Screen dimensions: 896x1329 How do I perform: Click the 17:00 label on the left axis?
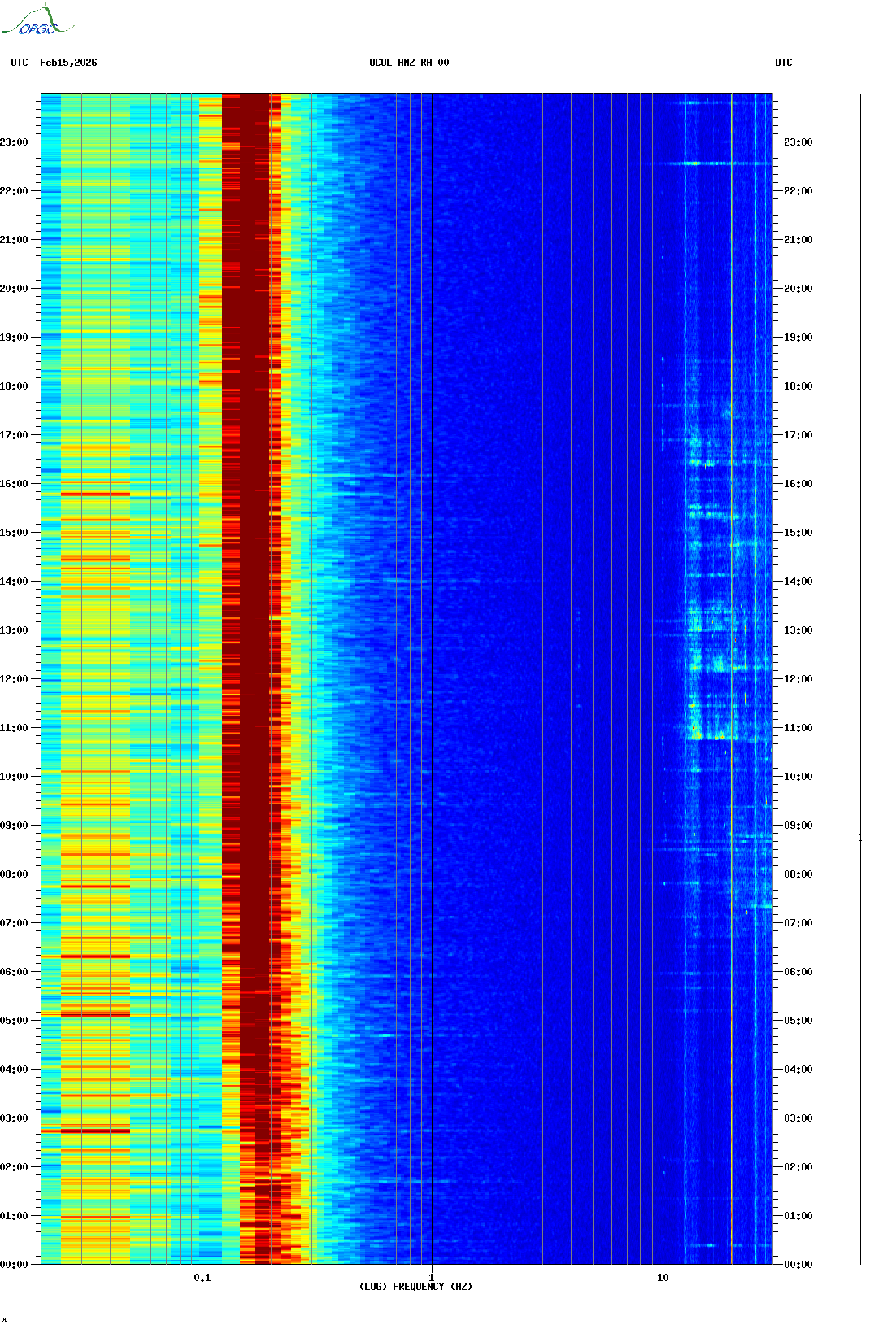pyautogui.click(x=14, y=435)
